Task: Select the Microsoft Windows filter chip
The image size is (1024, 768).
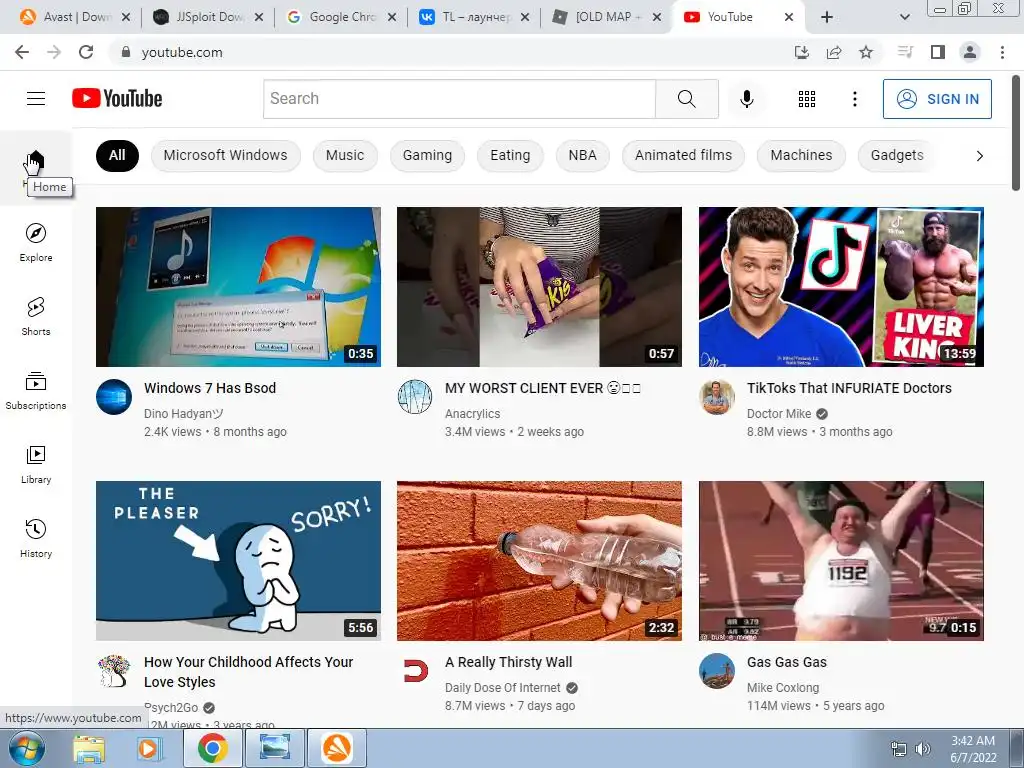Action: (225, 155)
